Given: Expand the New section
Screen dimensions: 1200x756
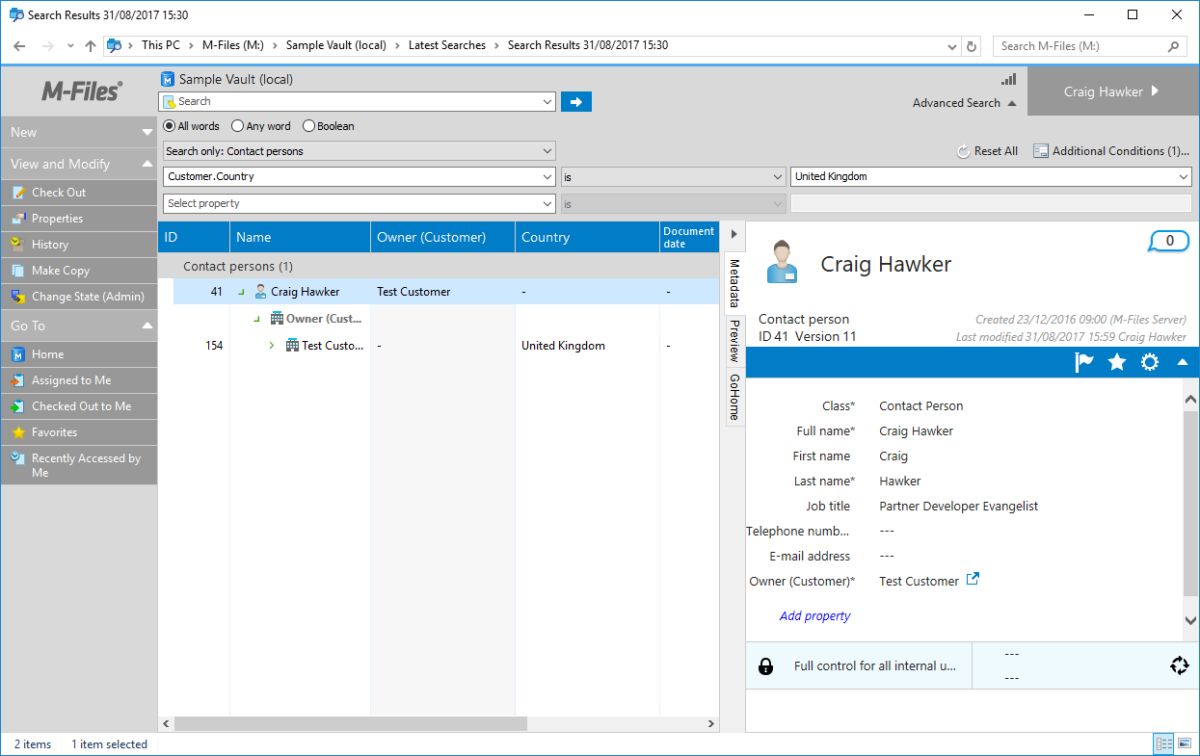Looking at the screenshot, I should pos(147,132).
